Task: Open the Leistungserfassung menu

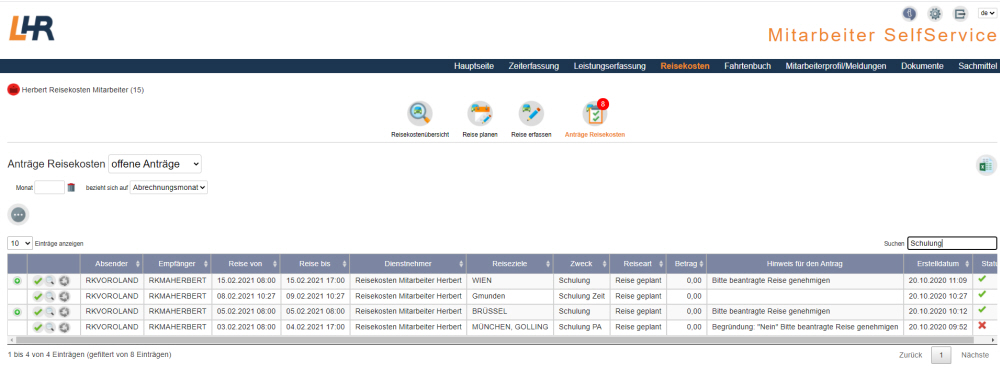Action: 610,66
